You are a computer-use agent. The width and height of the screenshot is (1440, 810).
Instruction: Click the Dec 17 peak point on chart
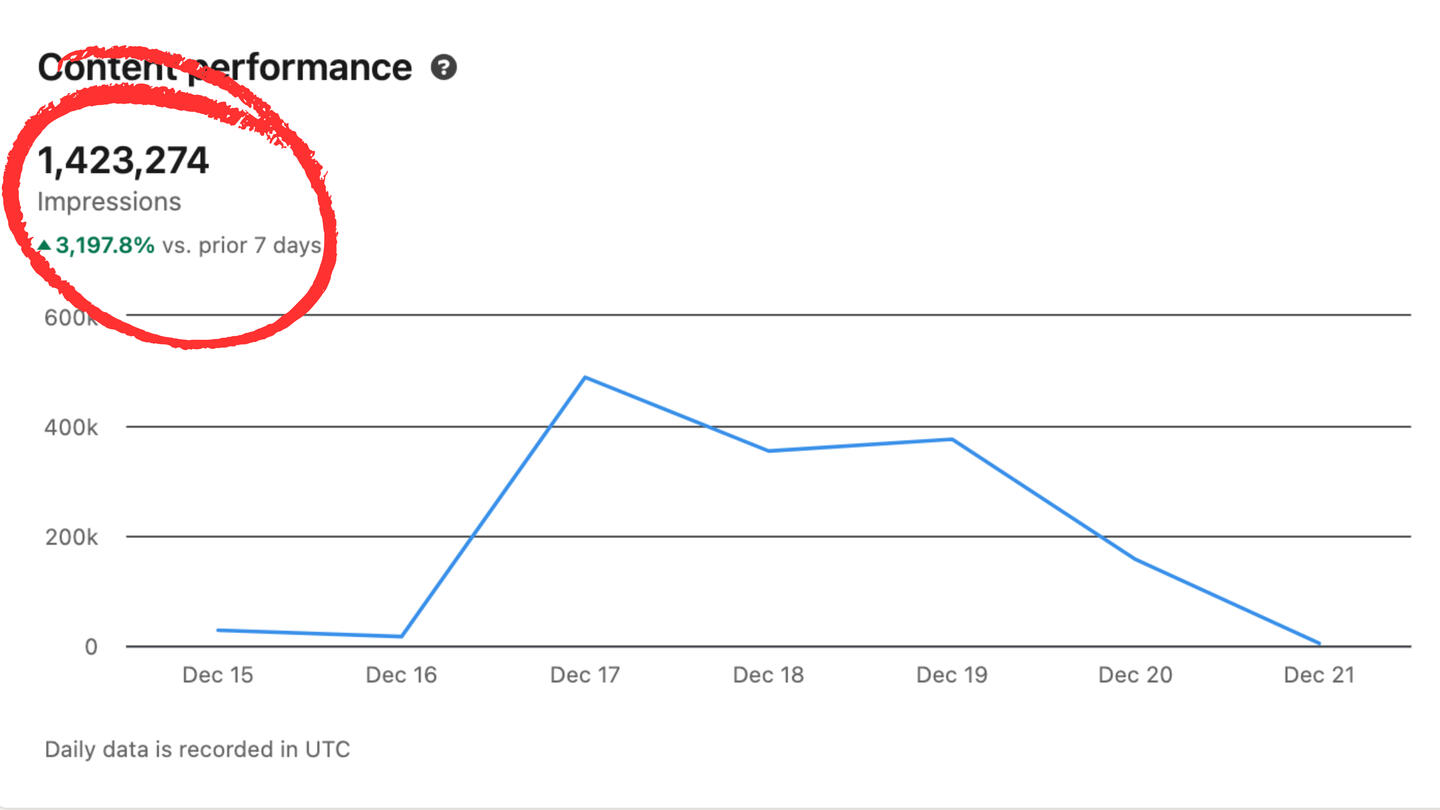click(585, 377)
